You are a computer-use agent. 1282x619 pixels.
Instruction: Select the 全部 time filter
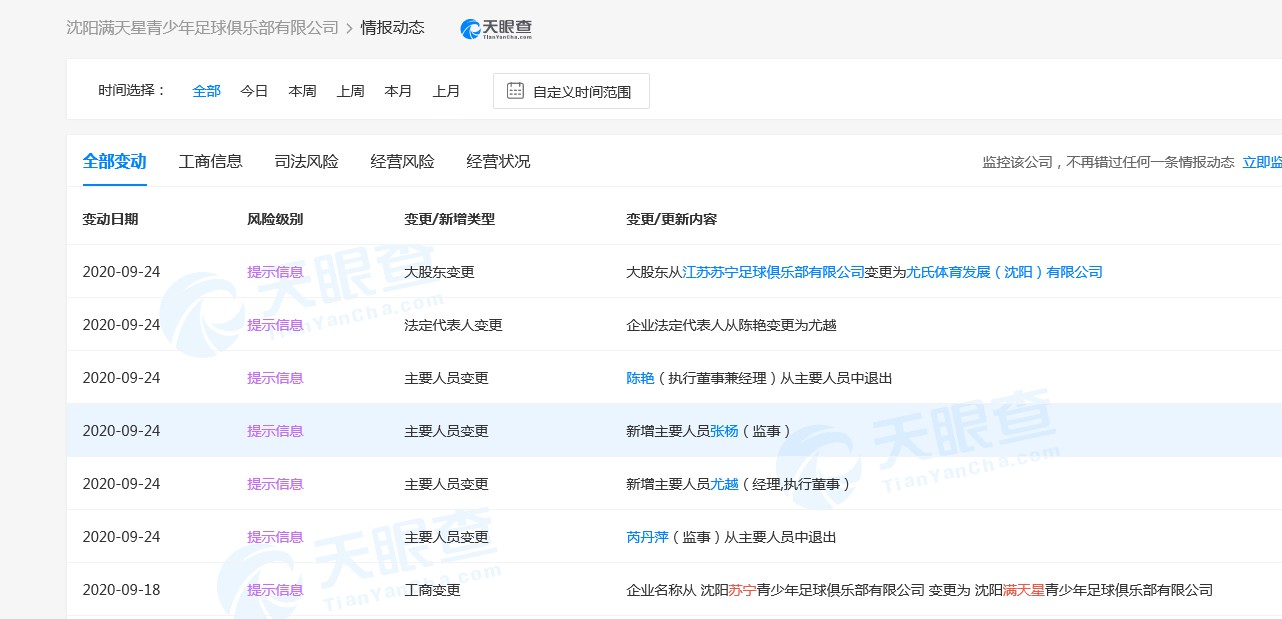[x=206, y=91]
